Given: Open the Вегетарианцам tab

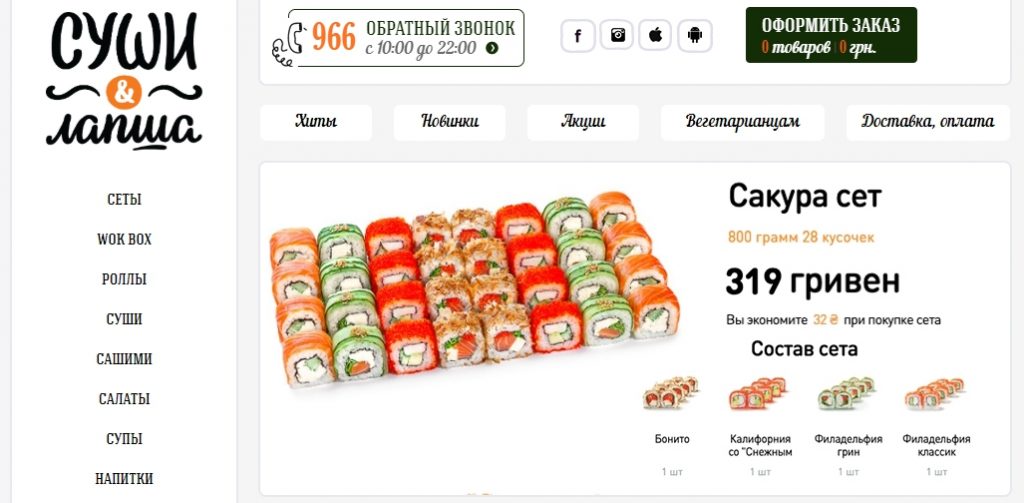Looking at the screenshot, I should (x=743, y=122).
